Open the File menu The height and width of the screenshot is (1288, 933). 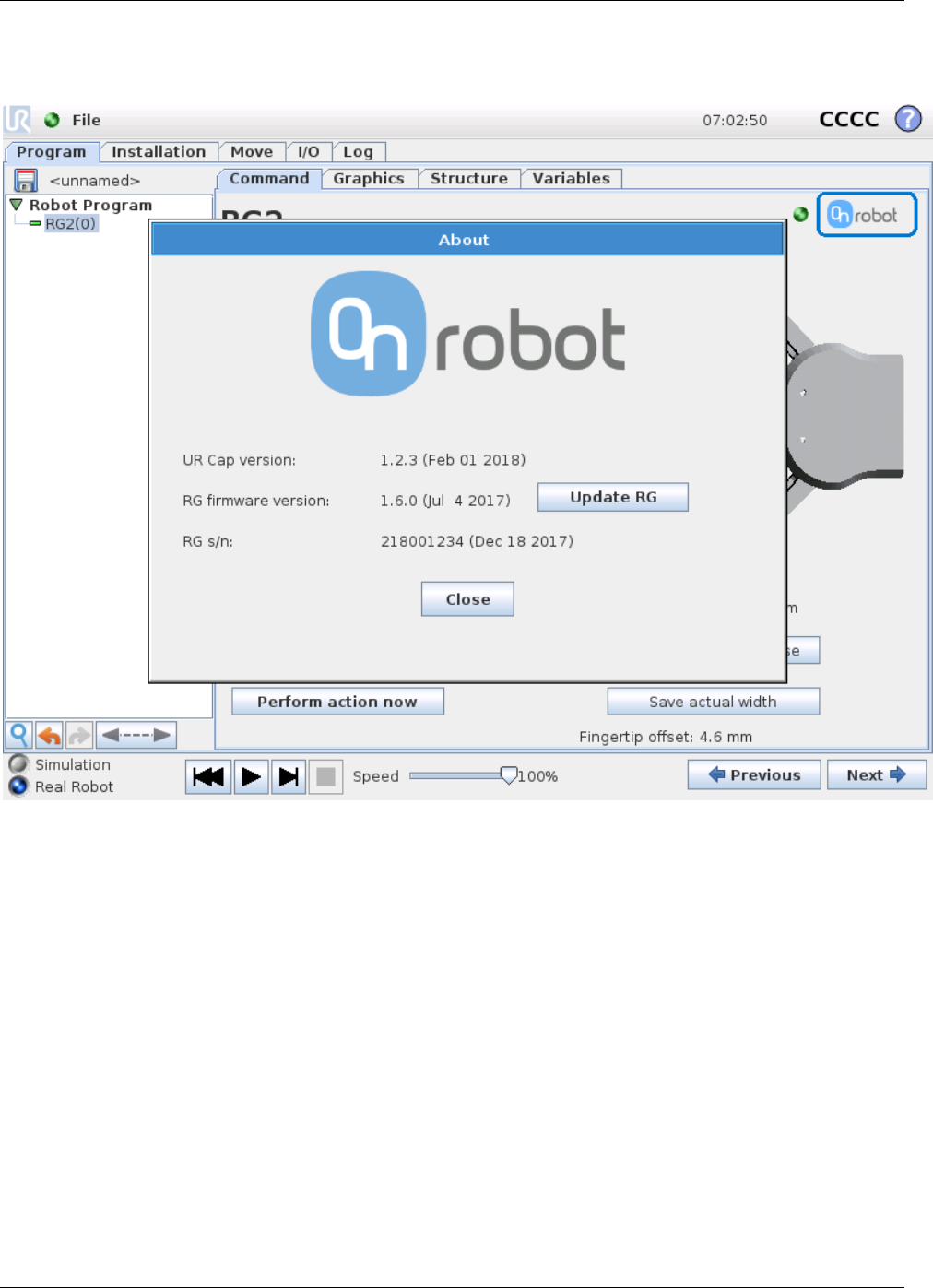click(87, 120)
